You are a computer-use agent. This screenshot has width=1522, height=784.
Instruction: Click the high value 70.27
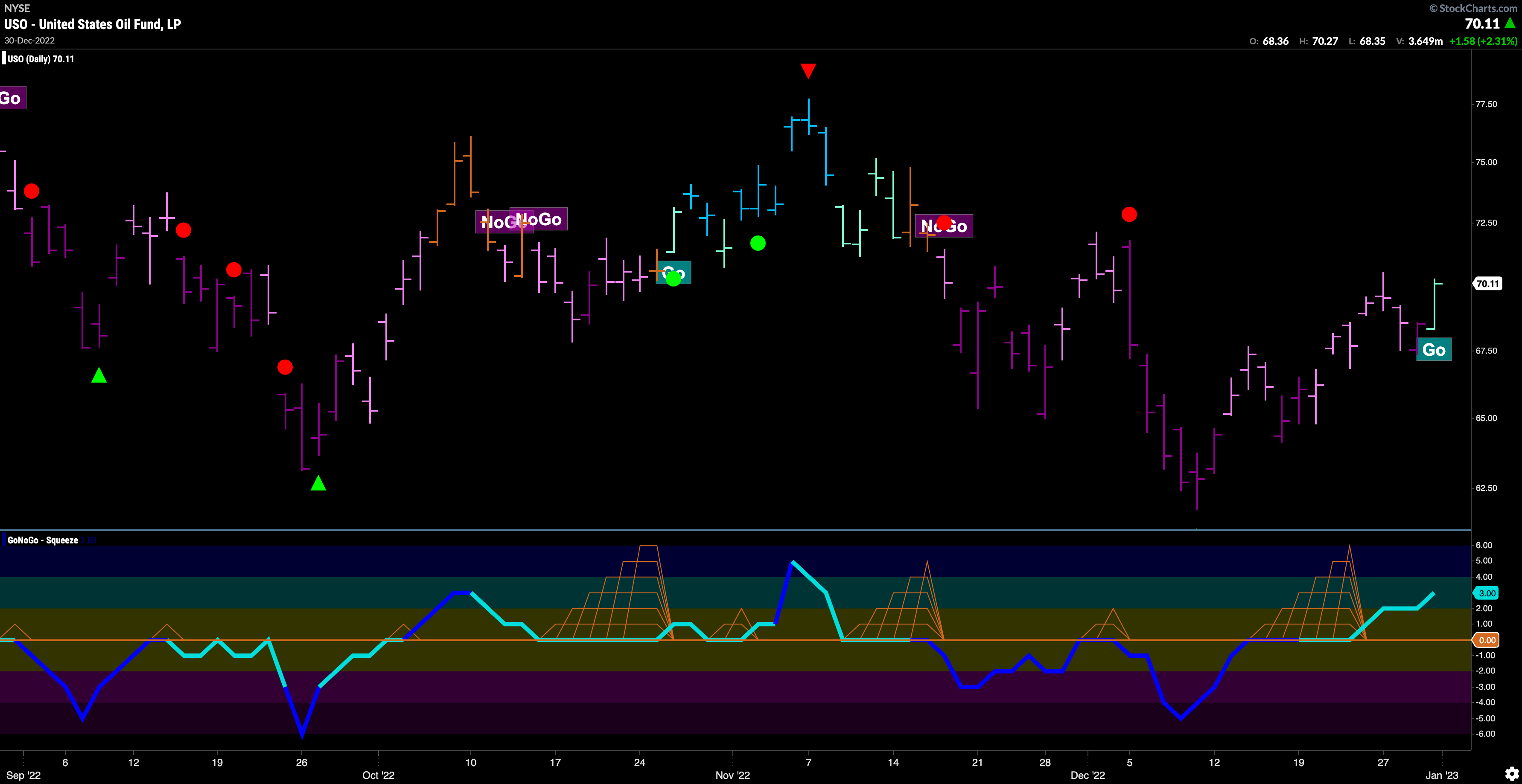1325,41
